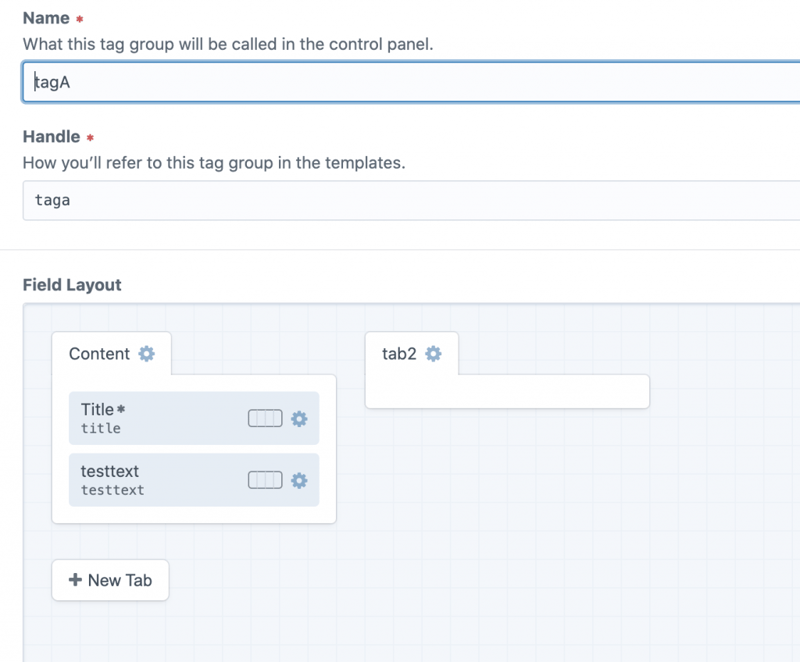Click the required asterisk after Title
This screenshot has height=662, width=800.
point(121,409)
